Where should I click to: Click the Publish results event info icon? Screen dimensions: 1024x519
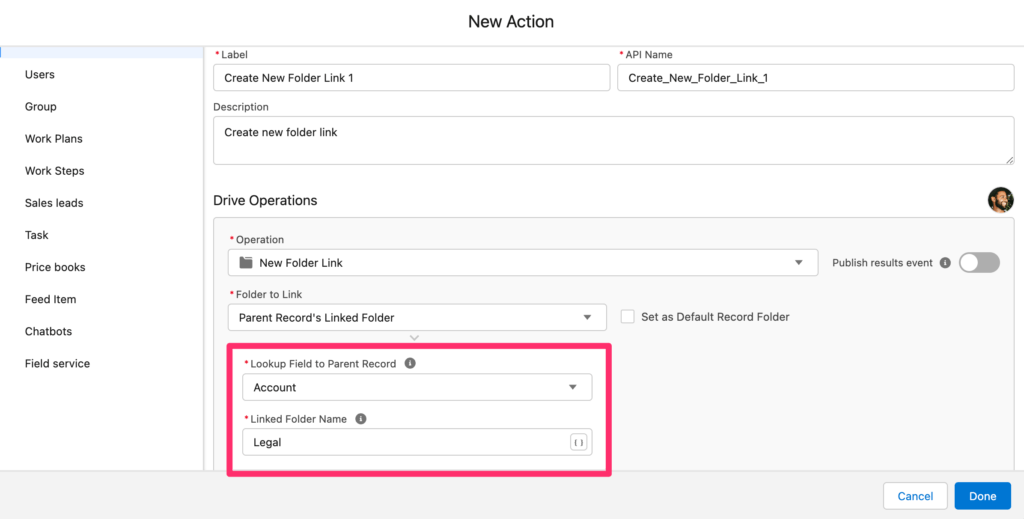pyautogui.click(x=944, y=263)
